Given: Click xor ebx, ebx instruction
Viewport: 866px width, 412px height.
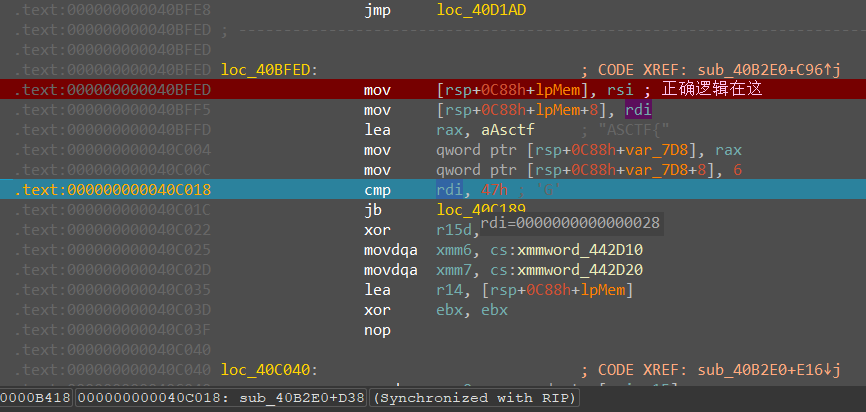Looking at the screenshot, I should point(436,310).
